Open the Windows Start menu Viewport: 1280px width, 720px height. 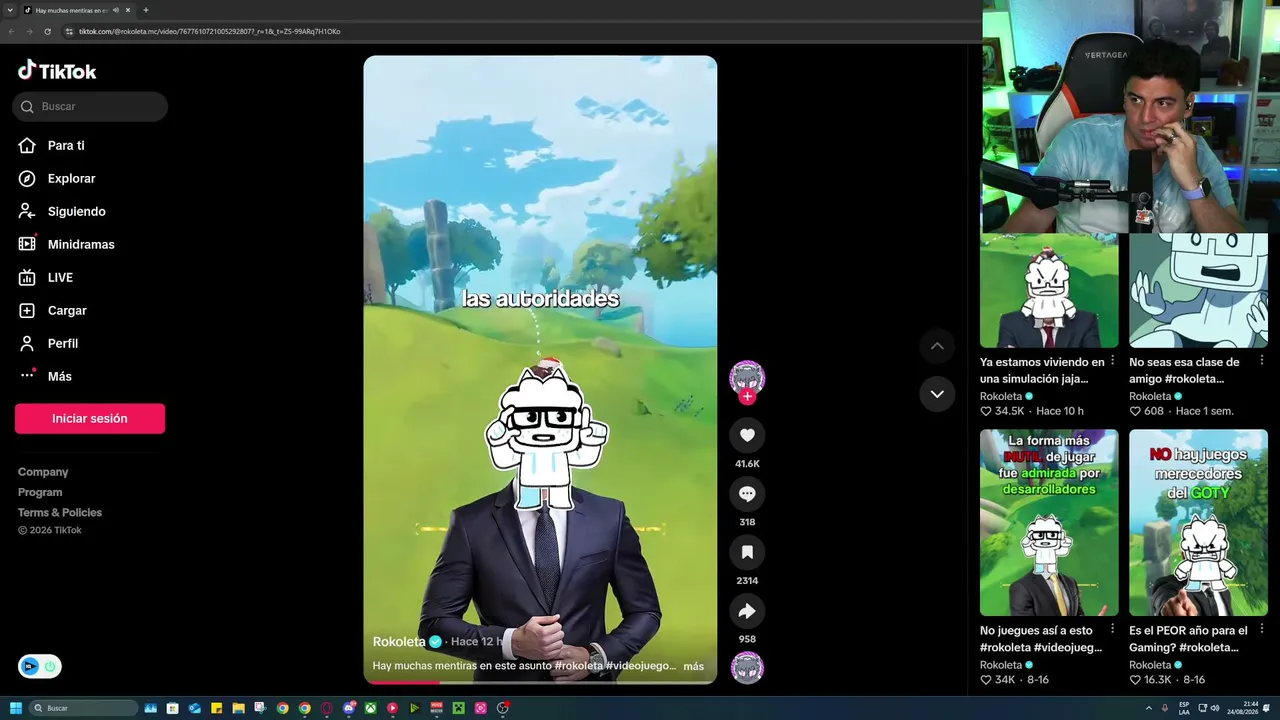click(15, 708)
